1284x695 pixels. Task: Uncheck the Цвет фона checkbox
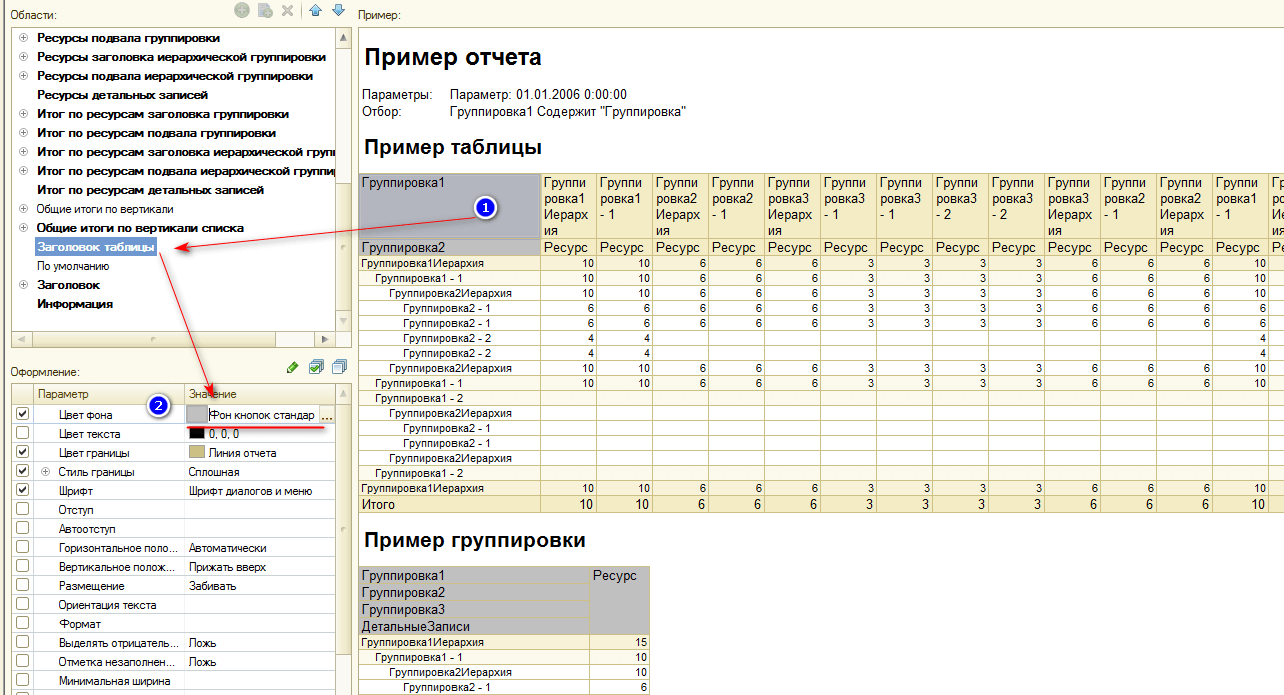pyautogui.click(x=23, y=414)
